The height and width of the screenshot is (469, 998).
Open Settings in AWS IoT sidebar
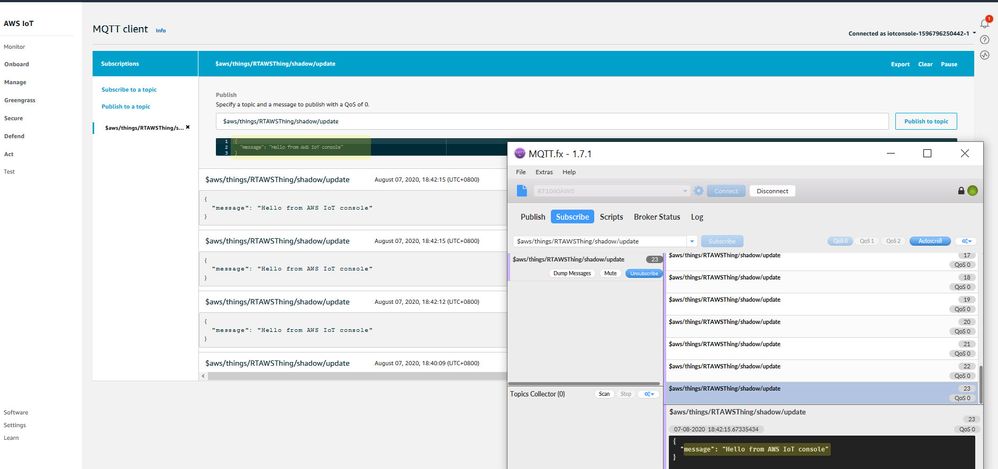pyautogui.click(x=15, y=425)
